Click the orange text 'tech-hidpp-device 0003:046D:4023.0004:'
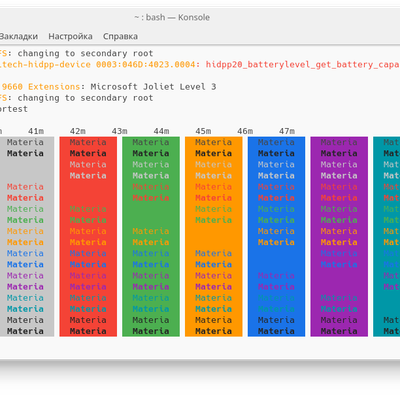Image resolution: width=400 pixels, height=400 pixels. (100, 64)
